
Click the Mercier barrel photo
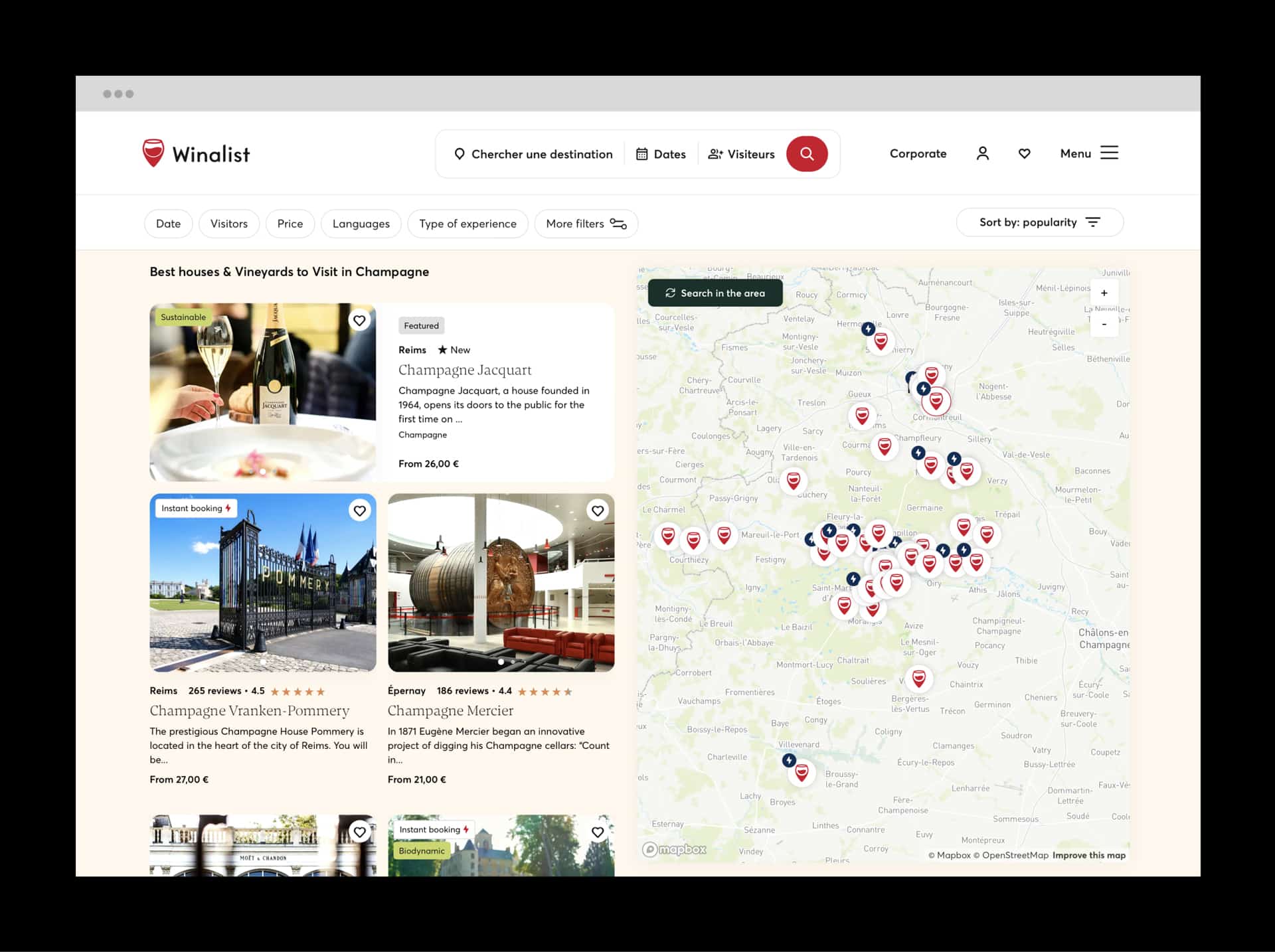(501, 583)
